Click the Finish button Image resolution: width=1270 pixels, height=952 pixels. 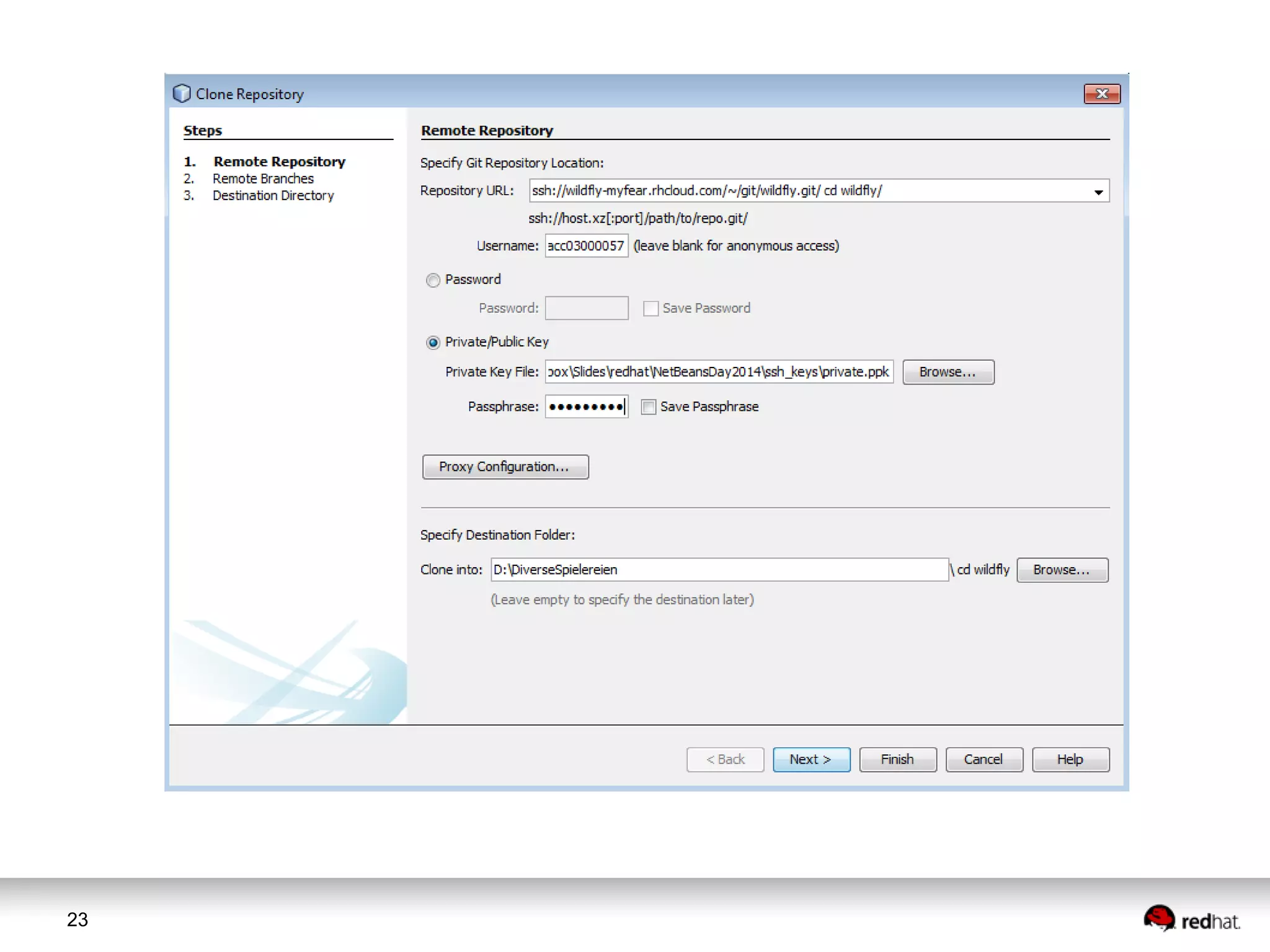[897, 759]
